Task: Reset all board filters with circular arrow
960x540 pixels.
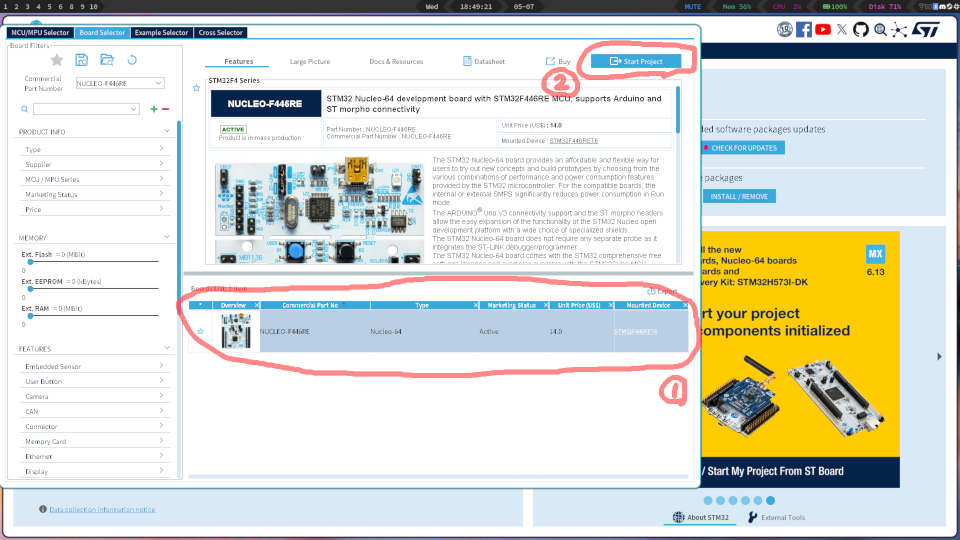Action: point(132,60)
